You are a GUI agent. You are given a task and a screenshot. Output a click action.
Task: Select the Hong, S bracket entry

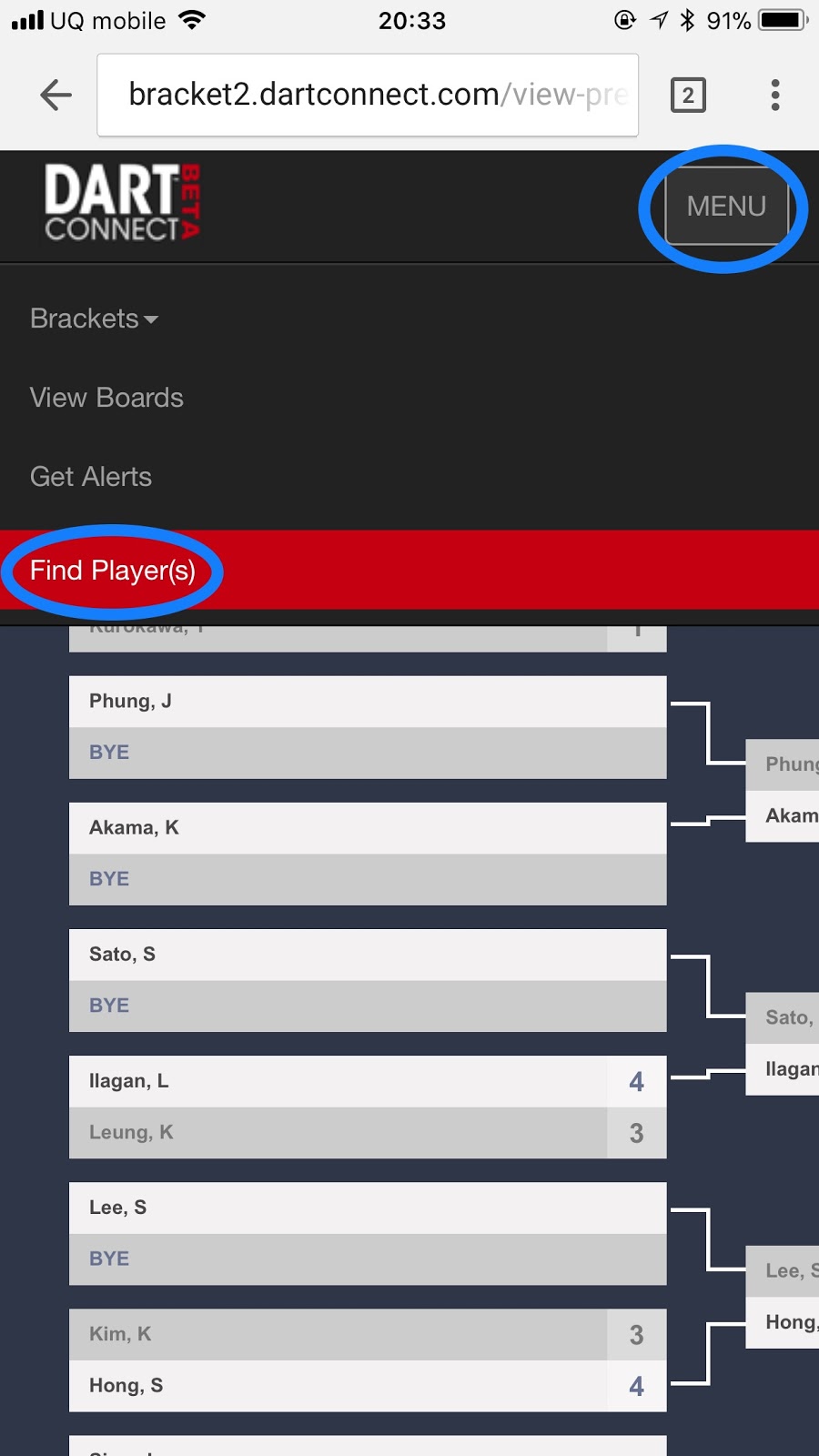368,1386
